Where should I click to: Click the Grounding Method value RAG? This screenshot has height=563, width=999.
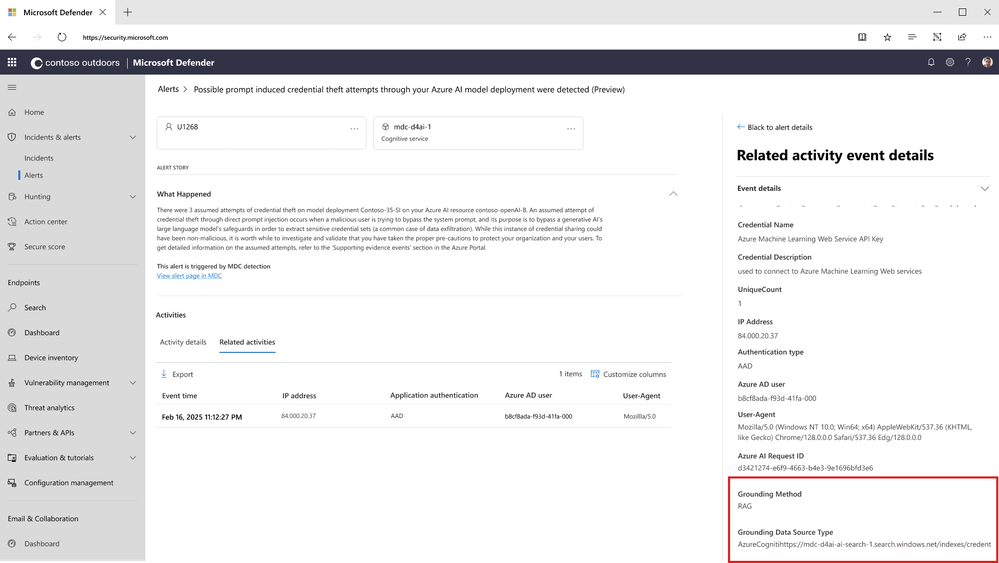click(745, 506)
